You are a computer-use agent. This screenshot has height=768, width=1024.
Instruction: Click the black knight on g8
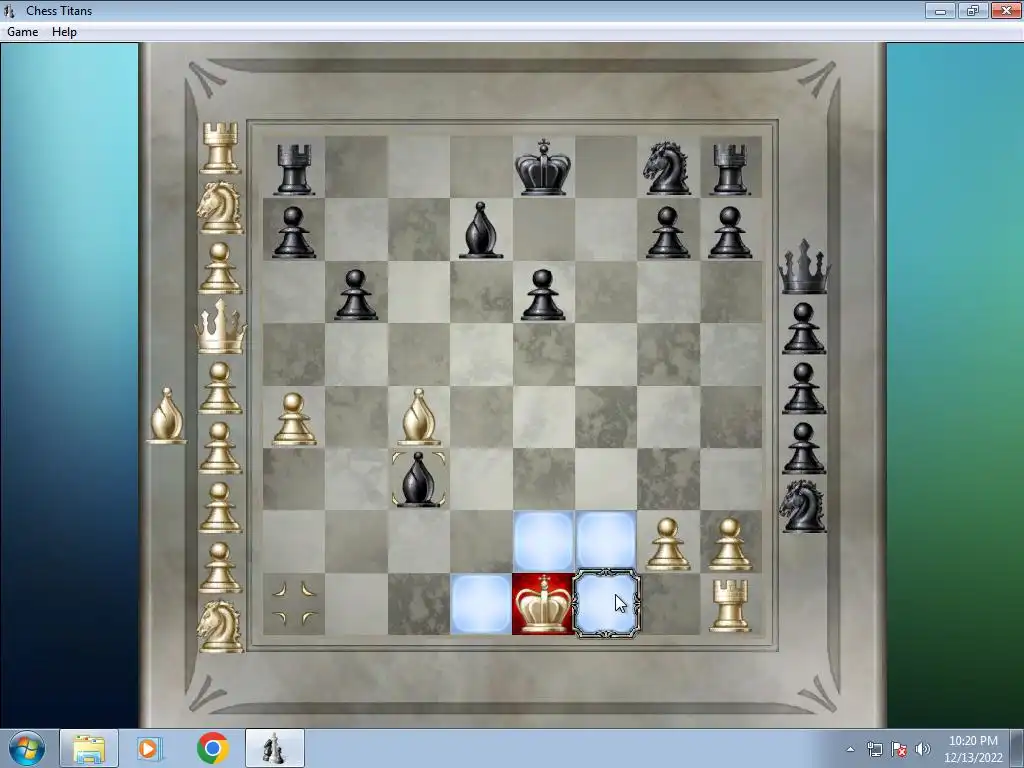[666, 168]
